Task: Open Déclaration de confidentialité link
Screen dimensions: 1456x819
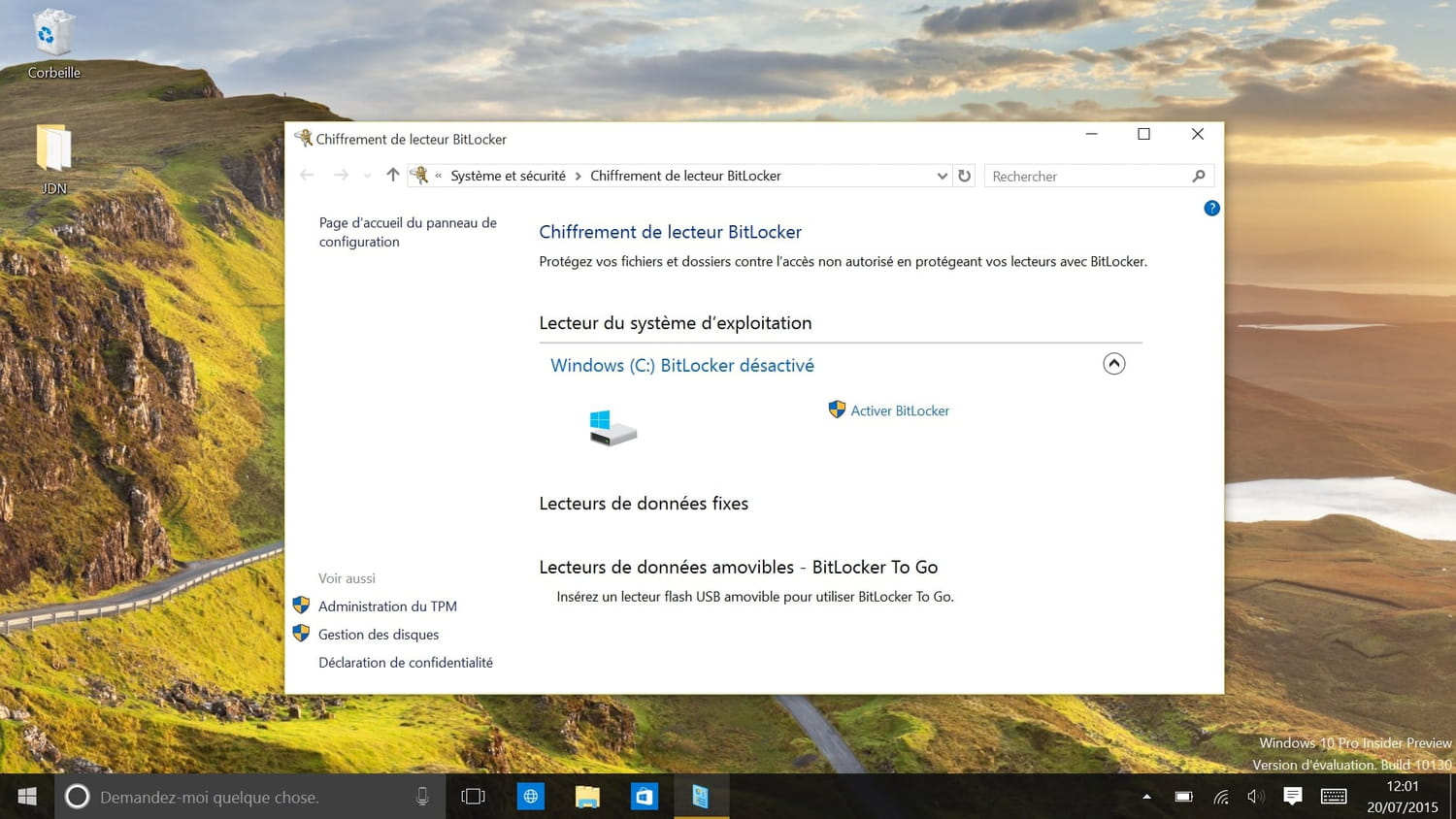Action: (x=406, y=663)
